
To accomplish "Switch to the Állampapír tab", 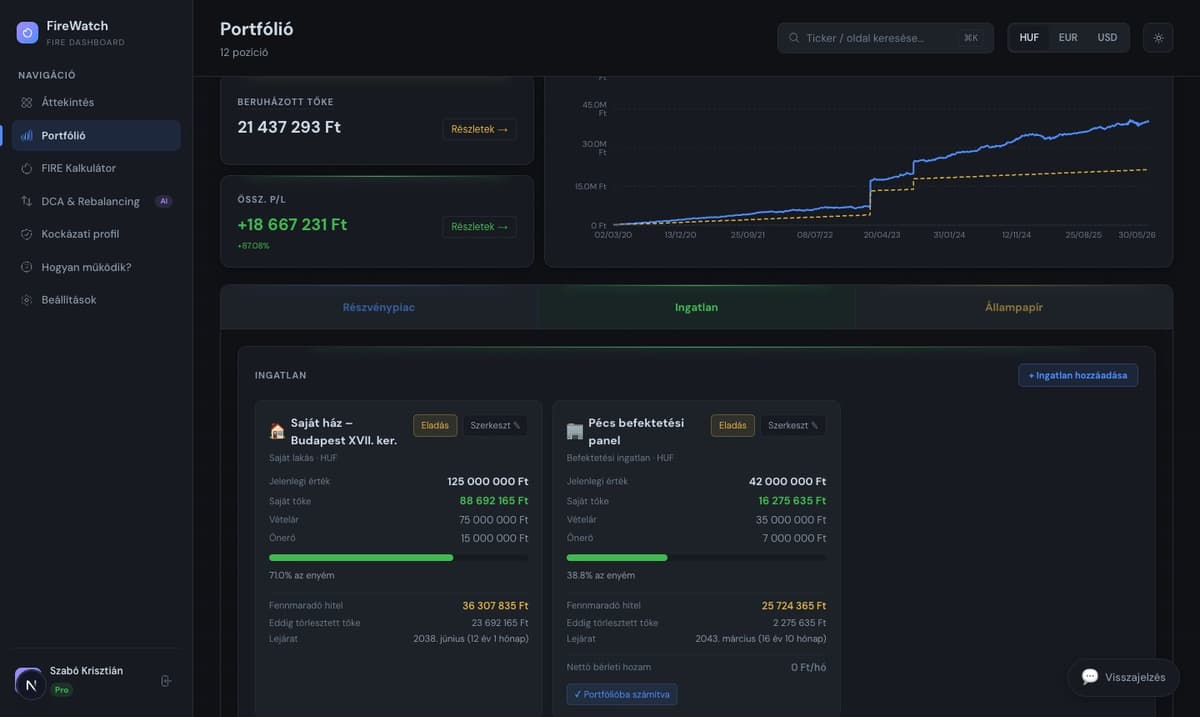I will tap(1014, 307).
